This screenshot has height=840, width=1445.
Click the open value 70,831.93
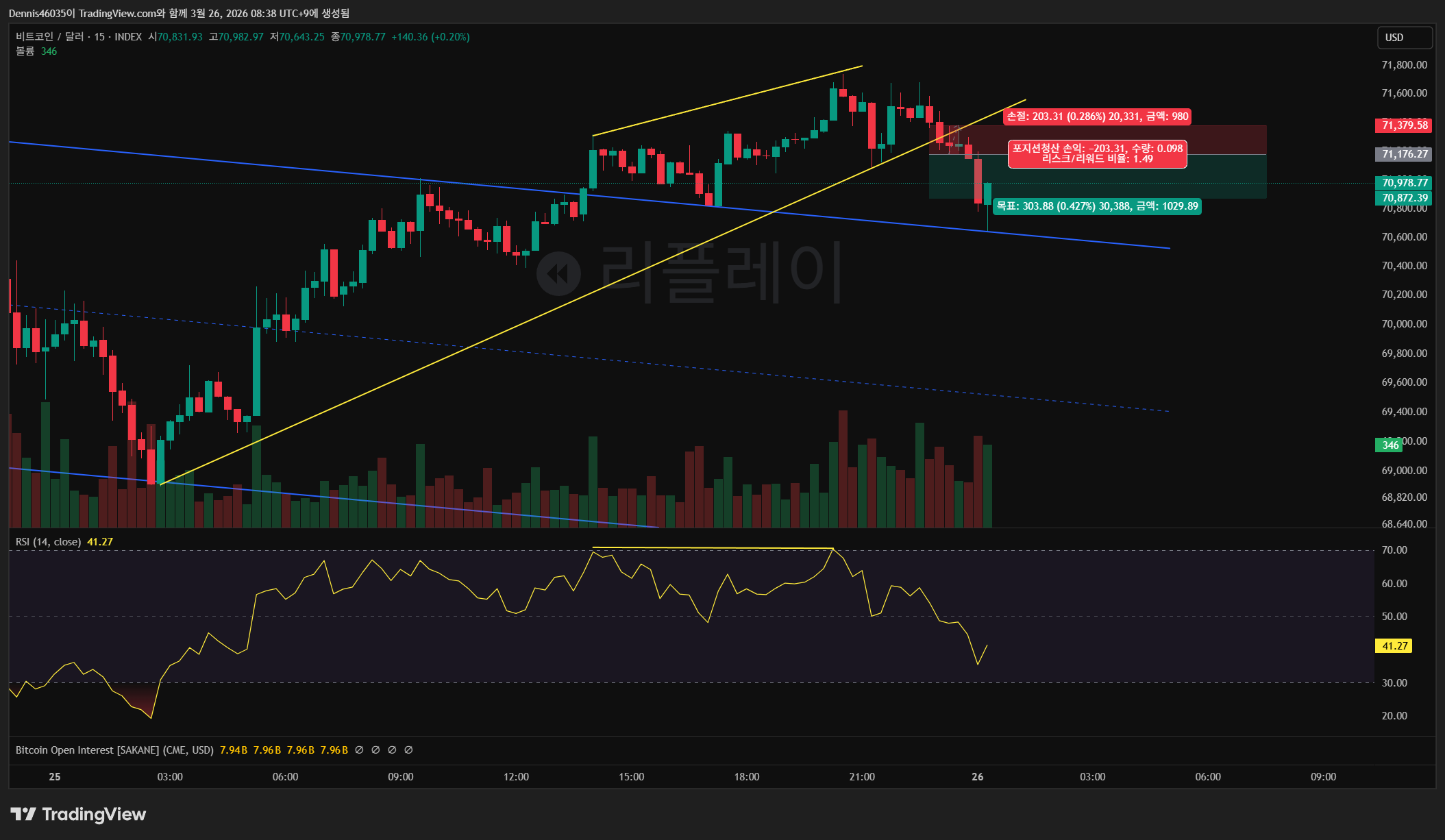tap(180, 37)
